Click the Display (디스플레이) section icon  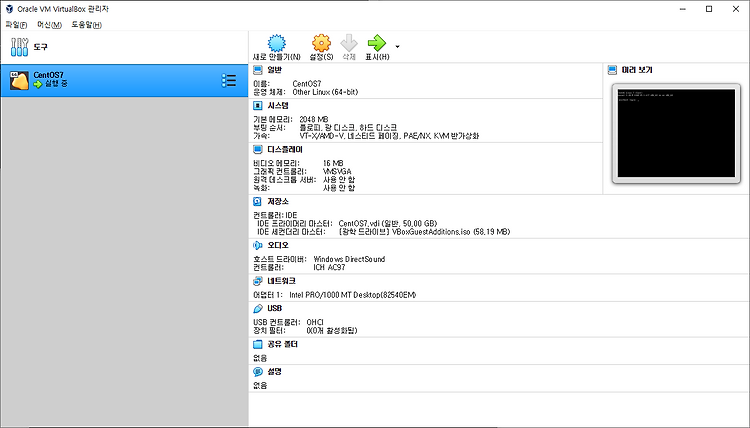pos(258,150)
